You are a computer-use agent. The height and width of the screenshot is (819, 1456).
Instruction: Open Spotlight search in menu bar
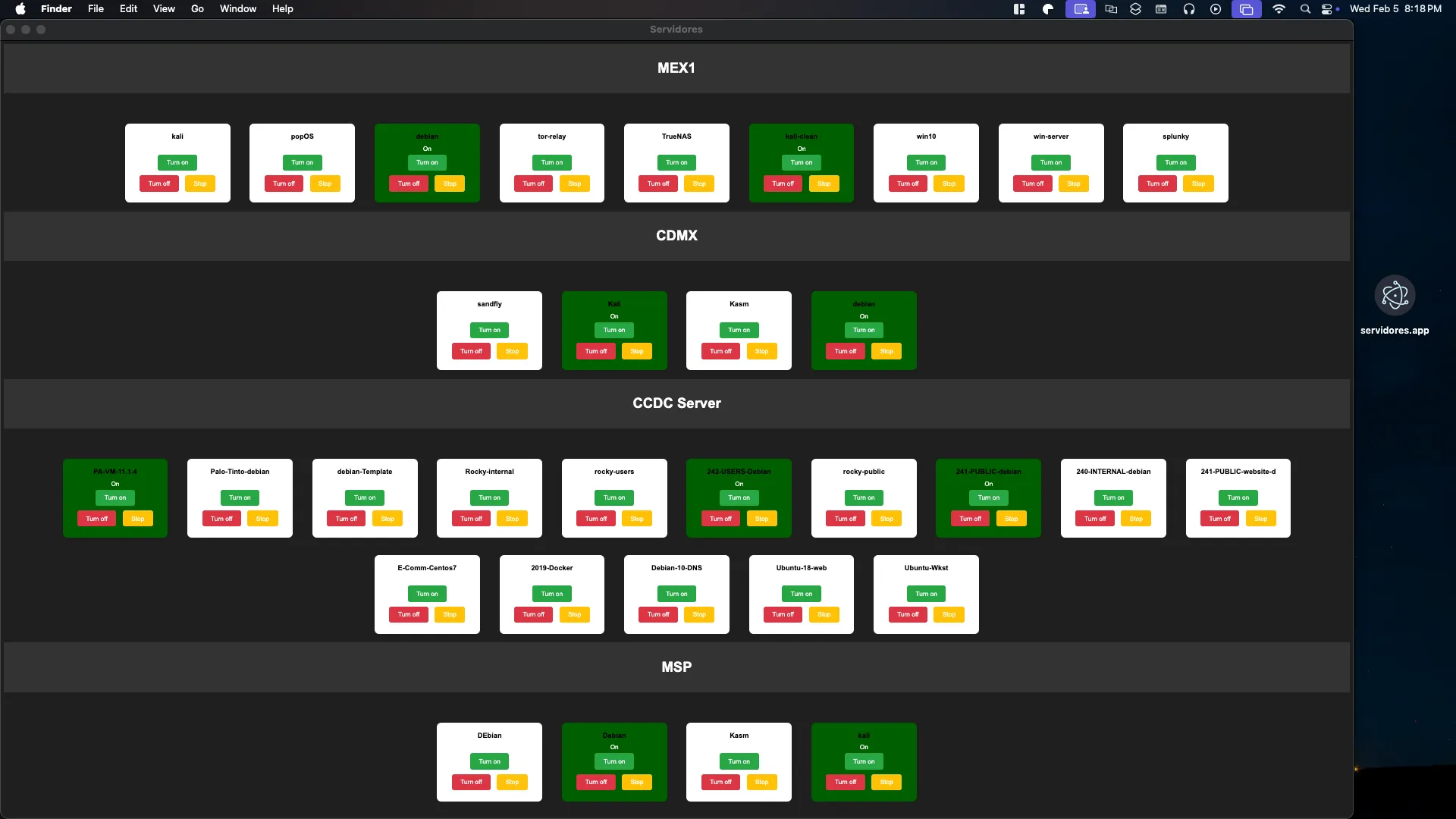[x=1305, y=9]
